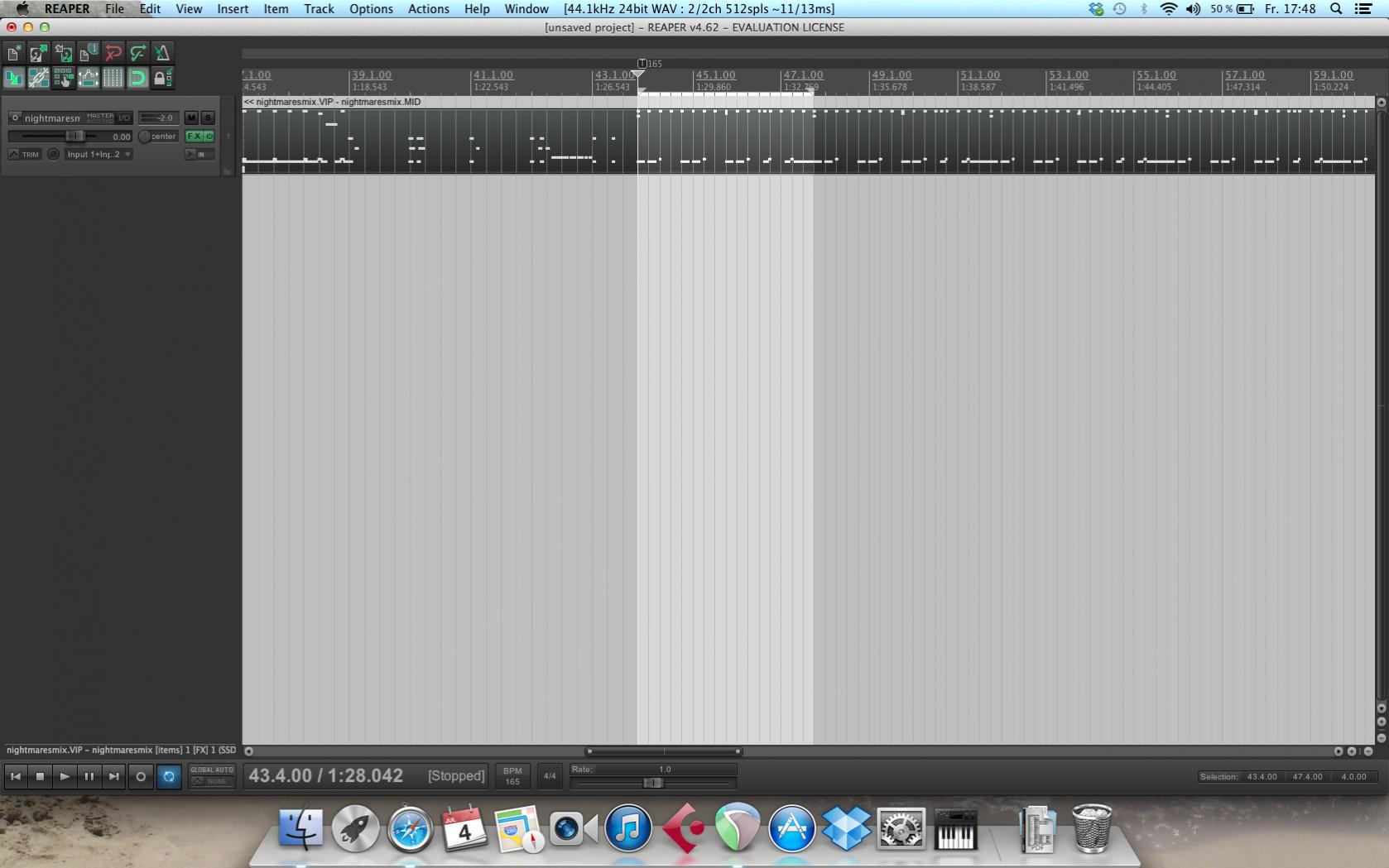The image size is (1389, 868).
Task: Pause playback with the Pause button
Action: point(89,776)
